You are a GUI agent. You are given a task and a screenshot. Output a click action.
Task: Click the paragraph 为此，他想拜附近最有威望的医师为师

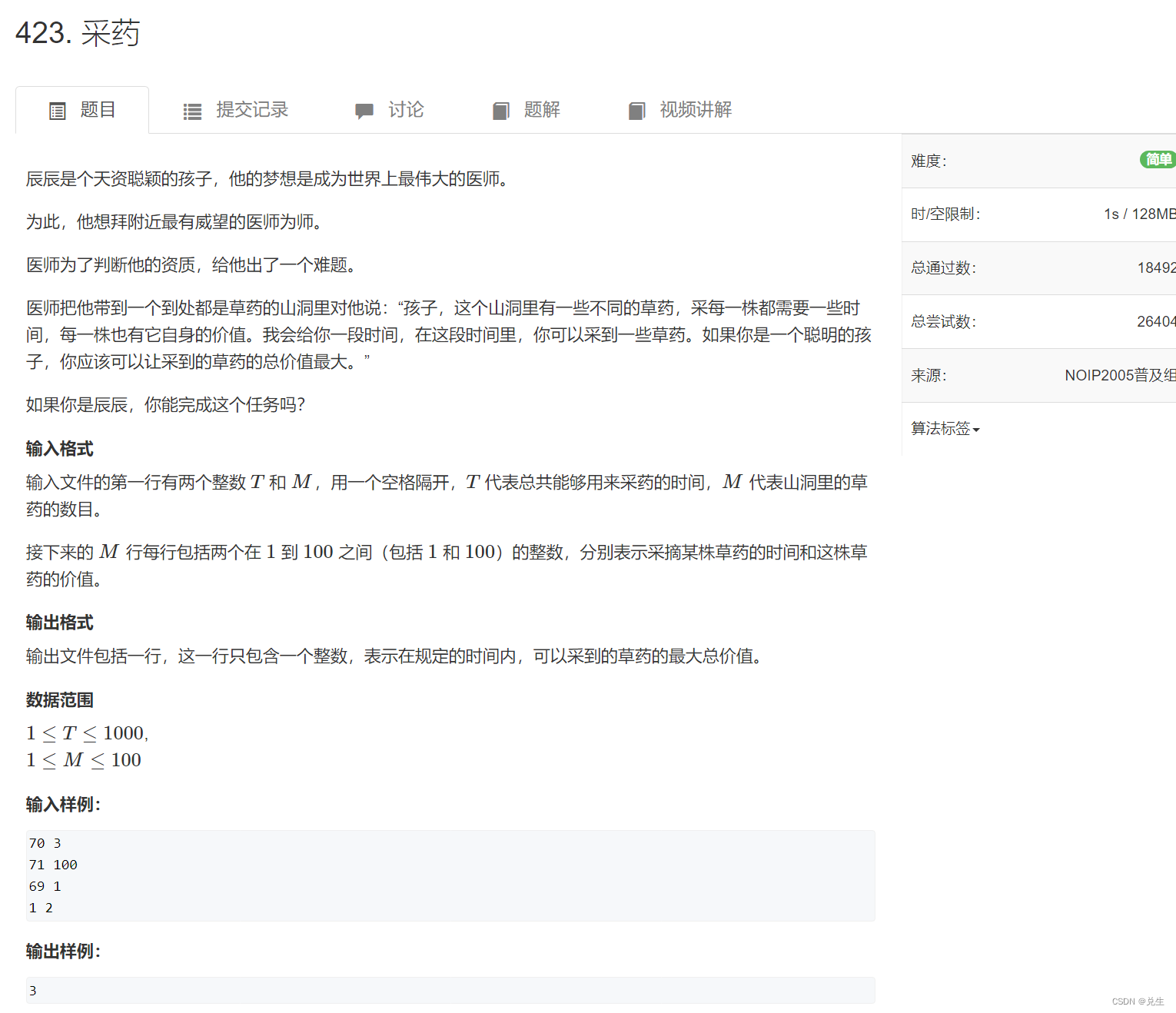(174, 222)
